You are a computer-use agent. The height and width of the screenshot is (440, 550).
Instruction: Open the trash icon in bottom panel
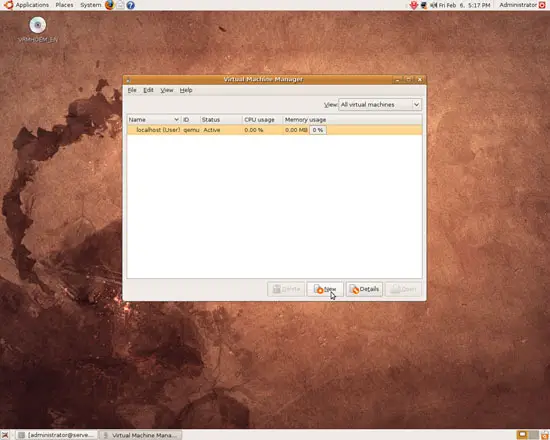545,435
